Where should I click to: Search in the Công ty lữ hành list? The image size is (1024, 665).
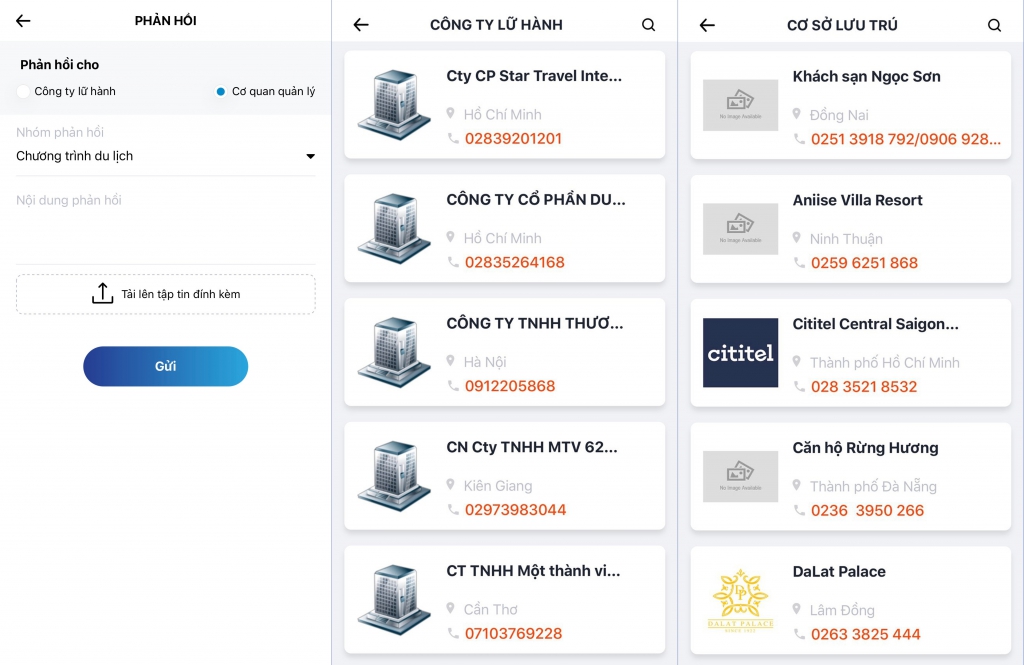(x=648, y=25)
